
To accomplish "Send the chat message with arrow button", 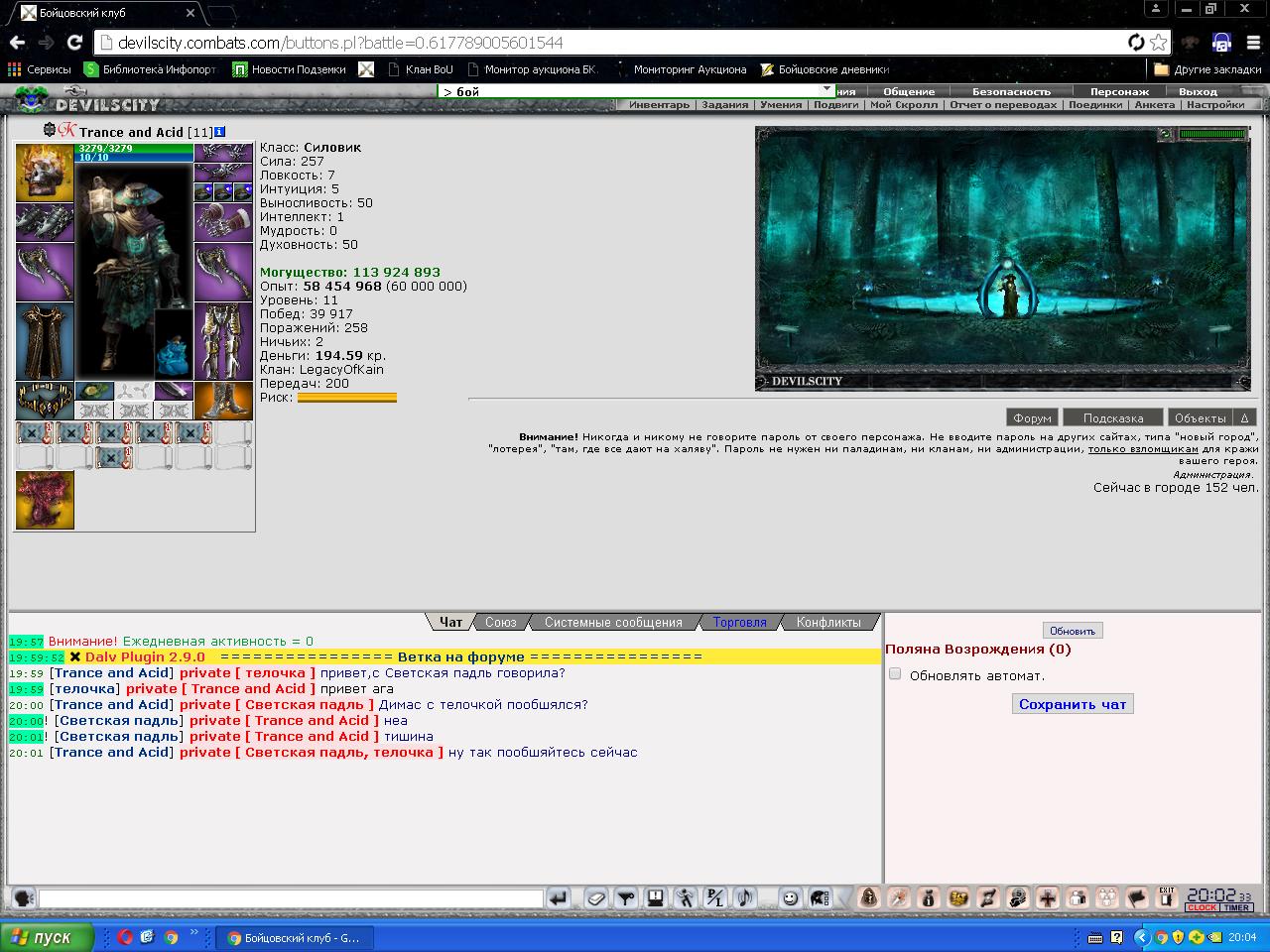I will point(559,898).
